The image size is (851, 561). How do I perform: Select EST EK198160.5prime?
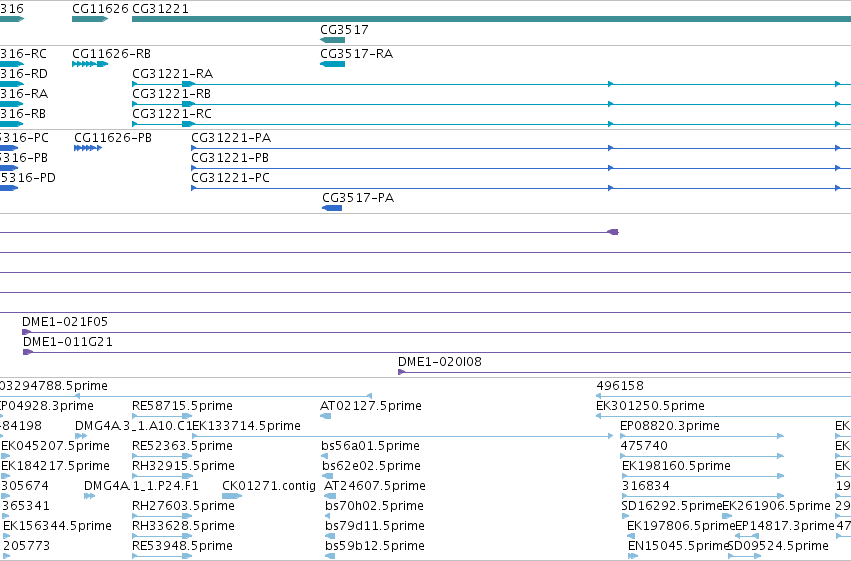coord(676,466)
